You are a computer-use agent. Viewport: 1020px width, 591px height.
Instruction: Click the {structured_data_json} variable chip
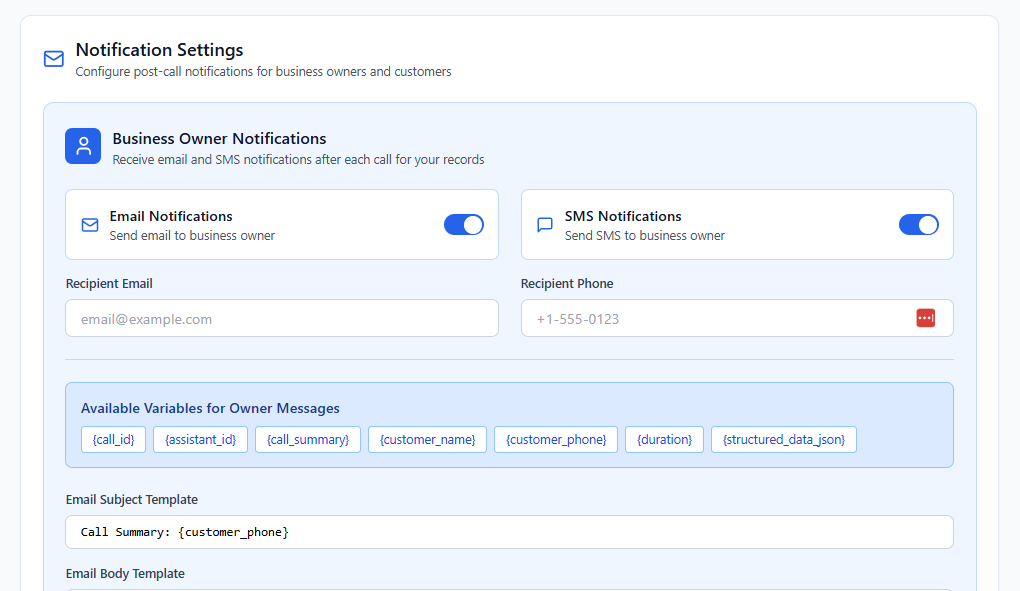pos(783,439)
